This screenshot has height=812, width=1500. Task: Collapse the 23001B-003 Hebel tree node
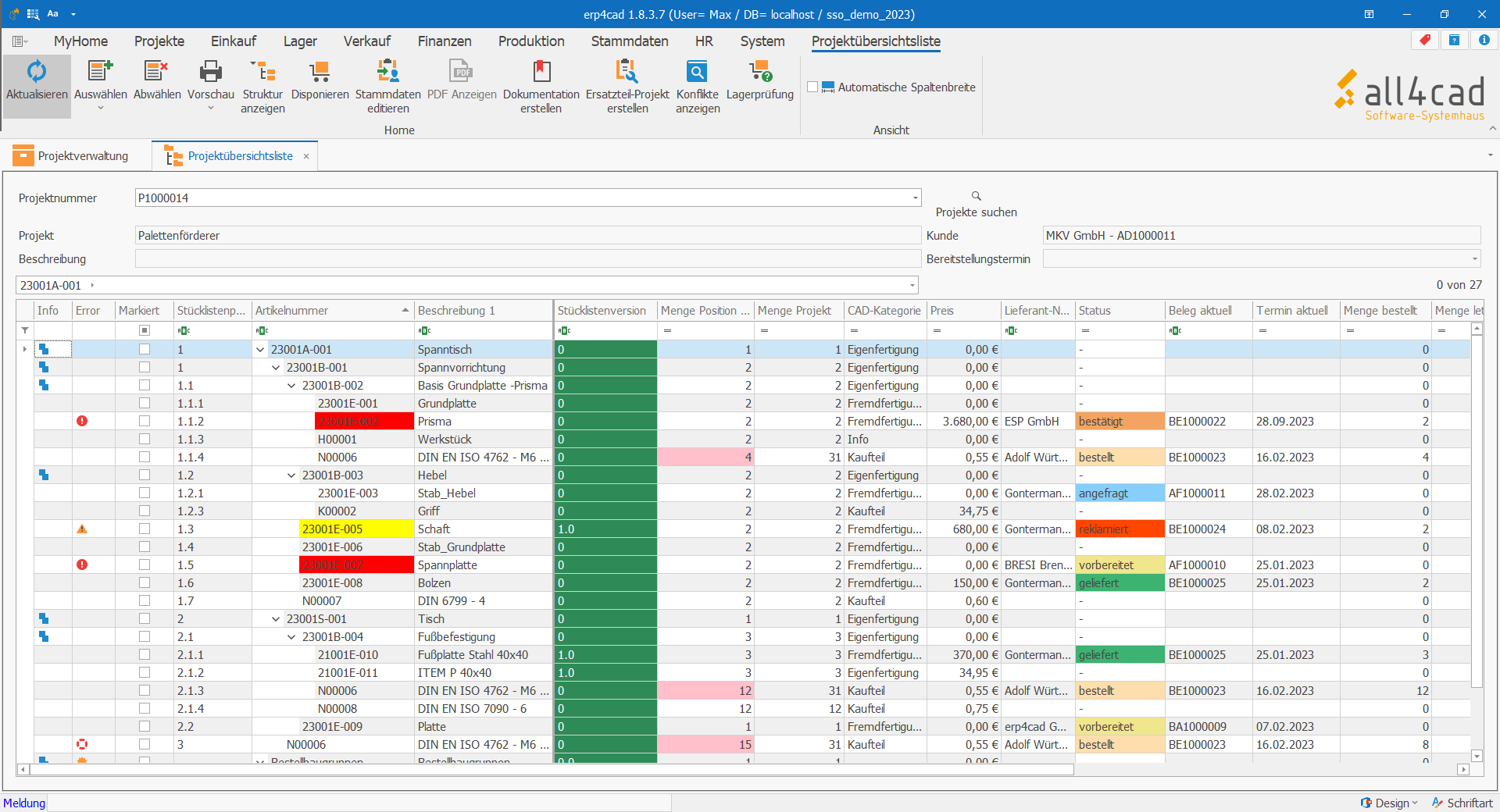291,475
